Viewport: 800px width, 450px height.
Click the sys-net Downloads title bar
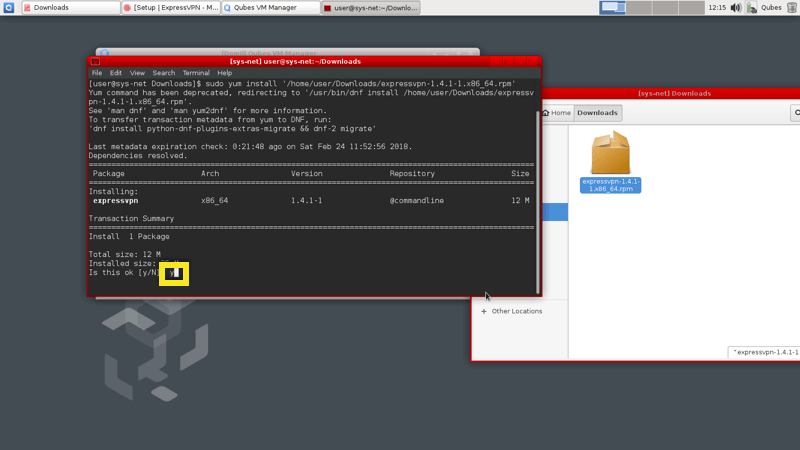click(674, 93)
